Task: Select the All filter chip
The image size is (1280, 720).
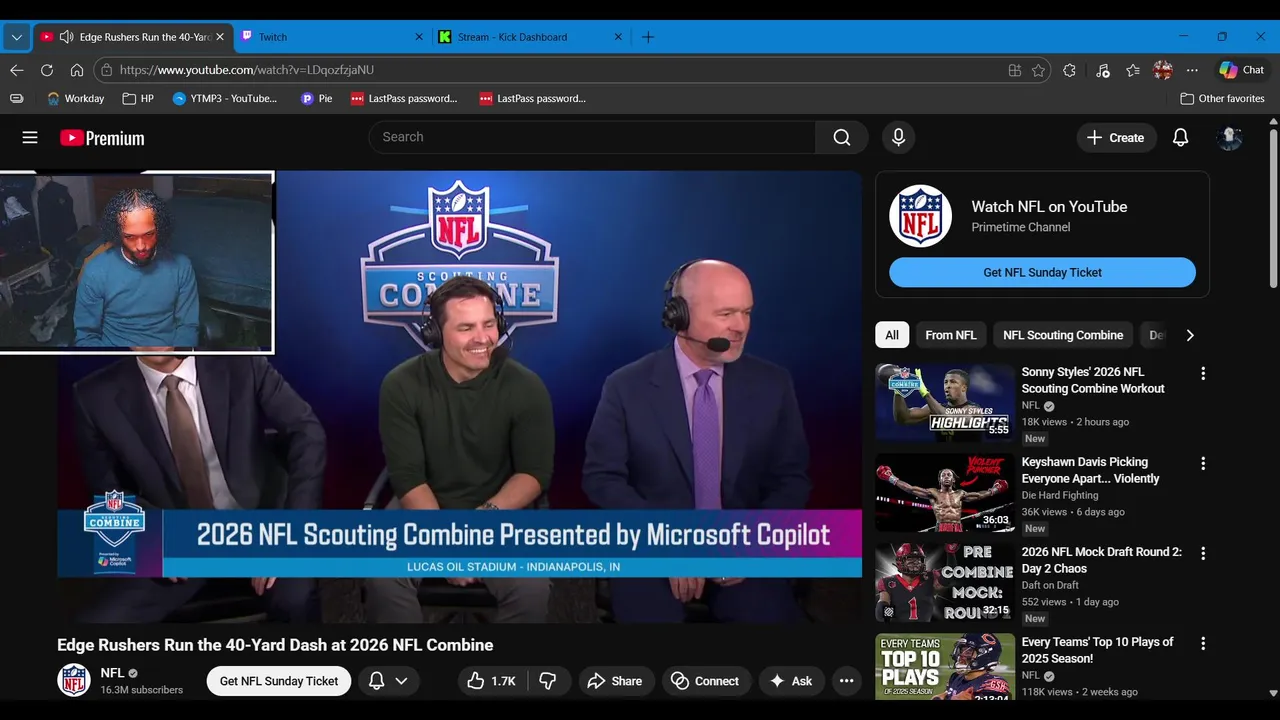Action: click(x=892, y=335)
